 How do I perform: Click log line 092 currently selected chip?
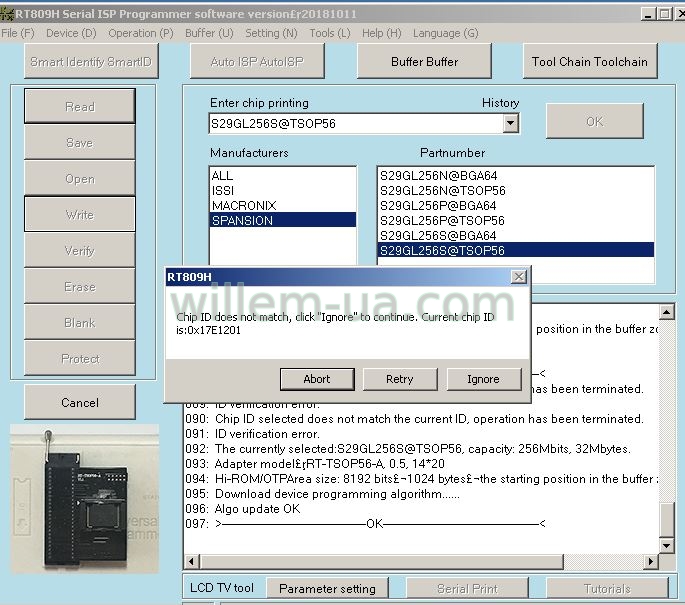(408, 449)
